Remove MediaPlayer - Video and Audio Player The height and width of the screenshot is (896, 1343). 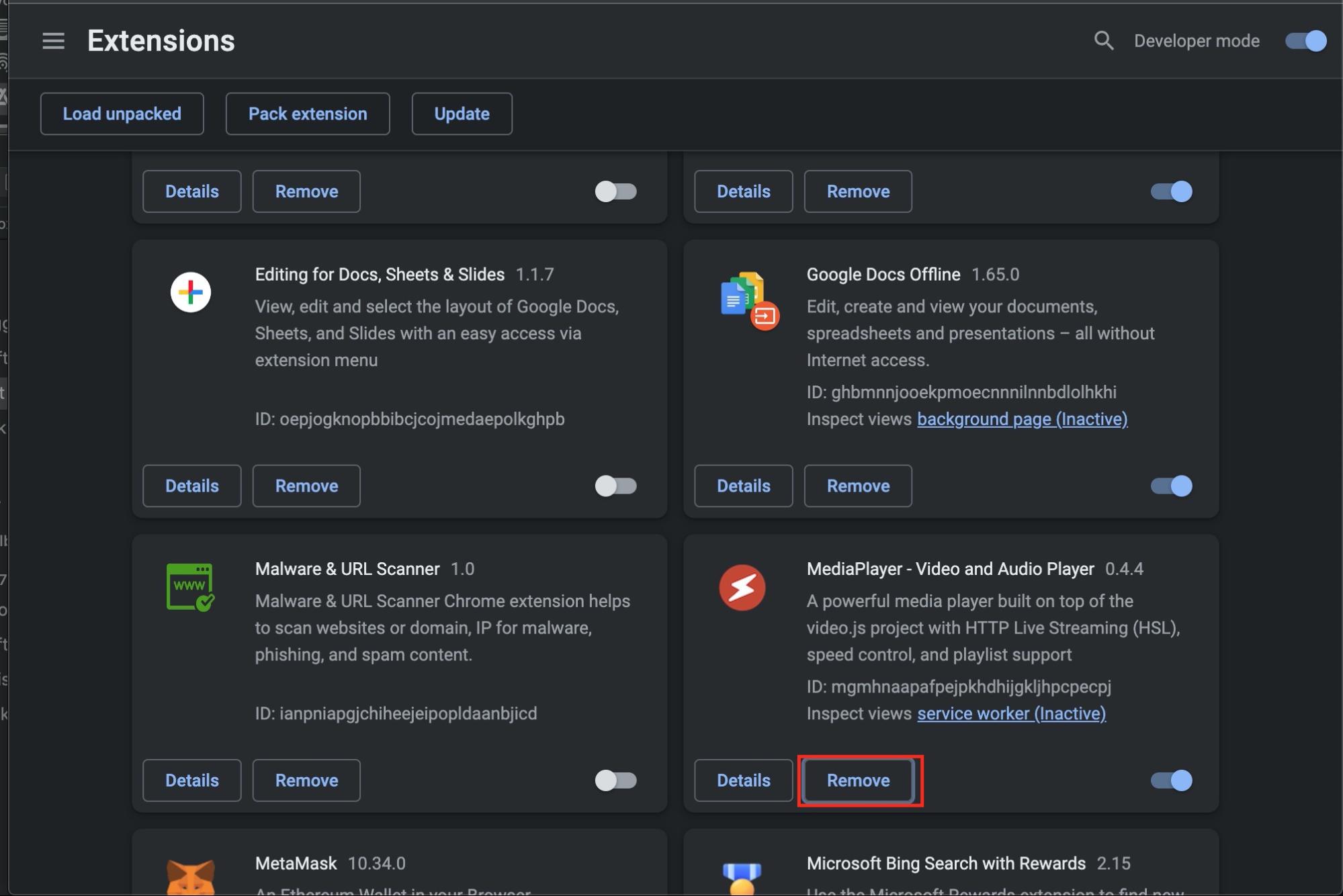pyautogui.click(x=858, y=780)
